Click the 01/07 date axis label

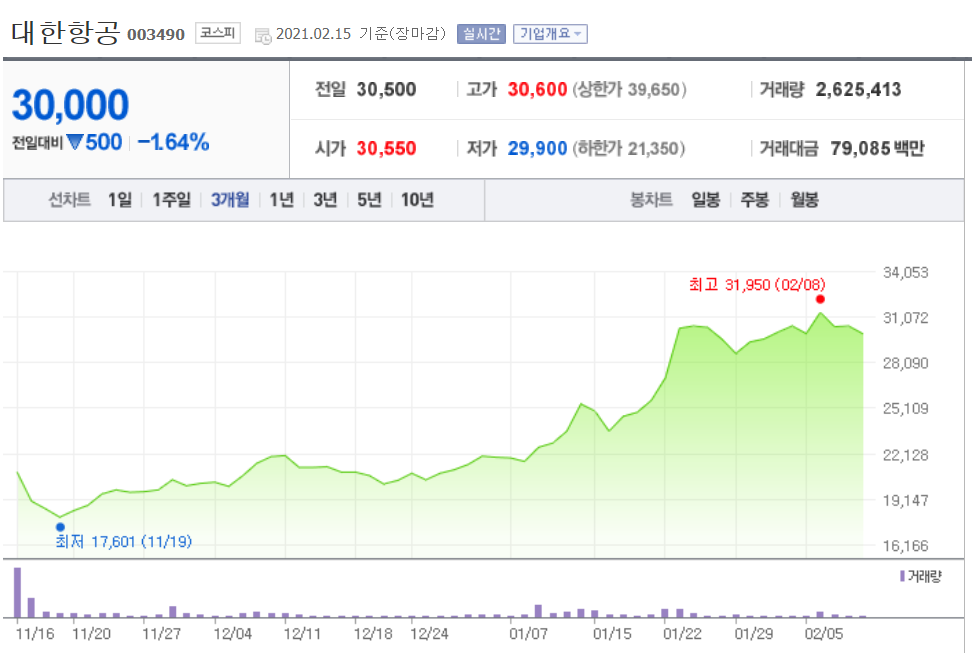click(528, 634)
